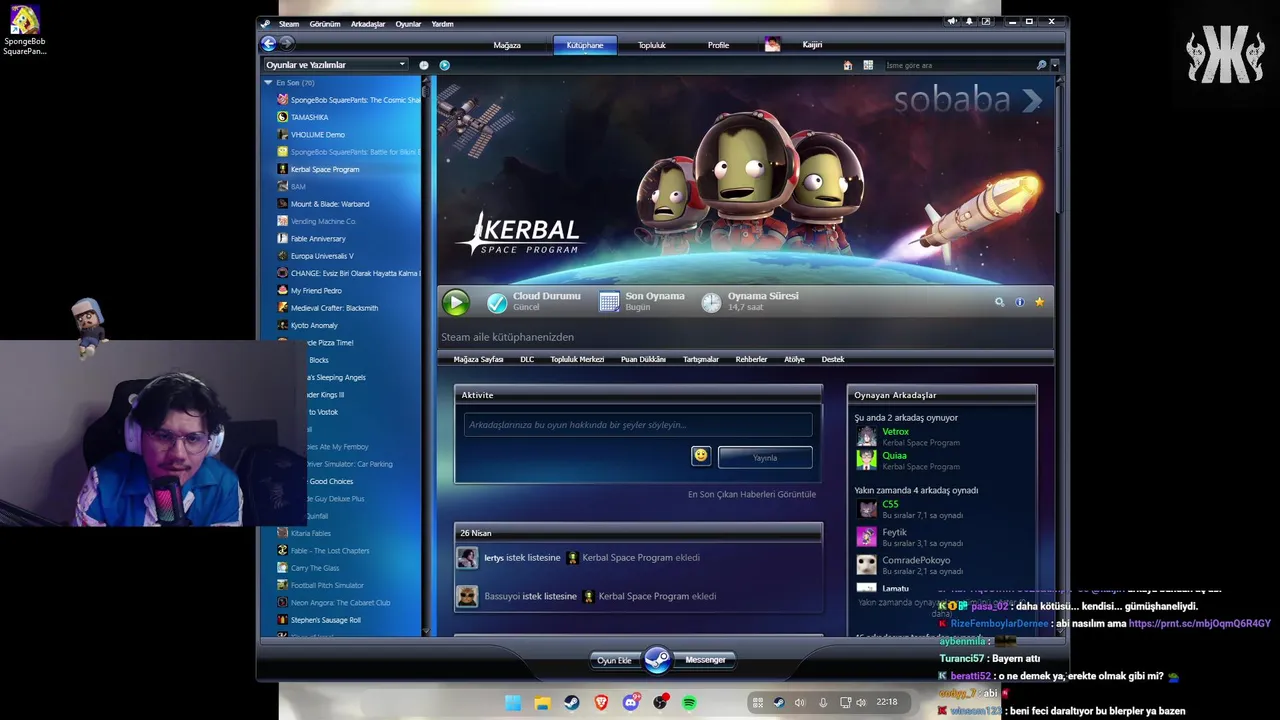1280x720 pixels.
Task: Click En Son Çıkan Haberleri Görüntüle link
Action: [x=752, y=494]
